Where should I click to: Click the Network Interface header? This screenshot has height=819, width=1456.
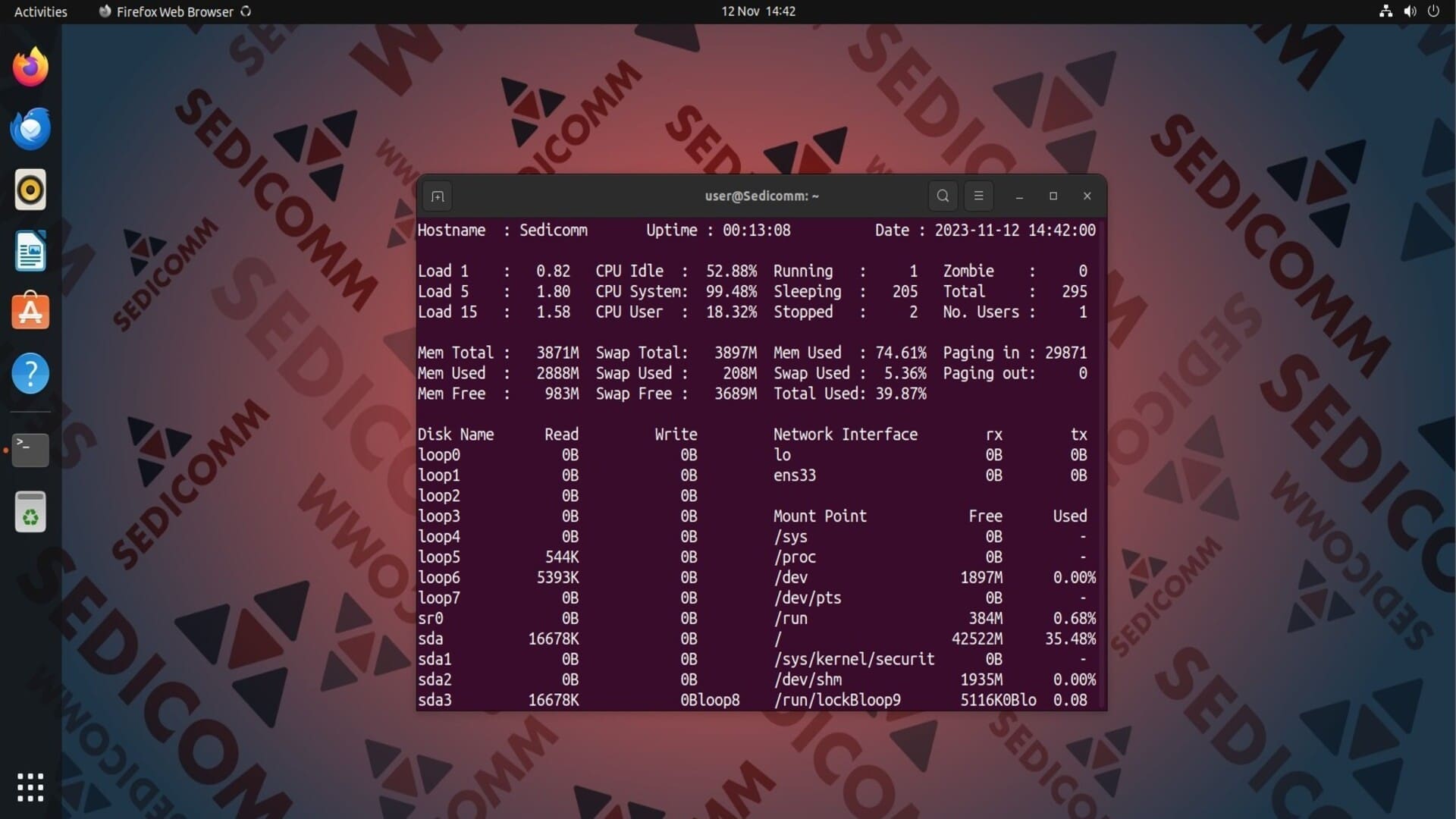click(x=846, y=435)
